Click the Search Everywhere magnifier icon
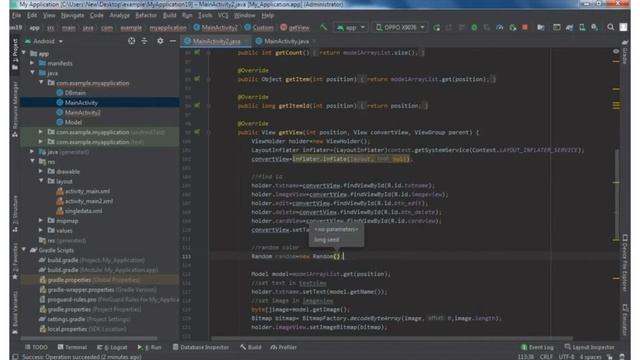The height and width of the screenshot is (360, 640). pos(611,27)
